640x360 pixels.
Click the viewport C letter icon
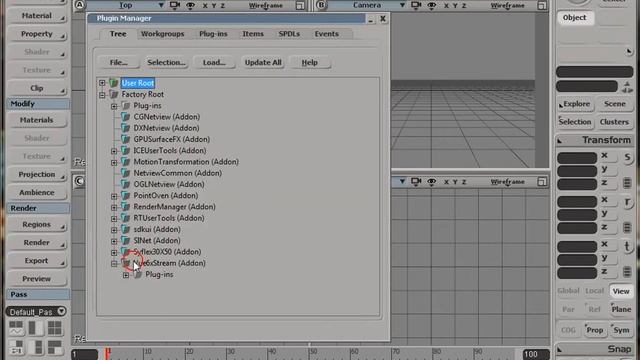(x=79, y=181)
